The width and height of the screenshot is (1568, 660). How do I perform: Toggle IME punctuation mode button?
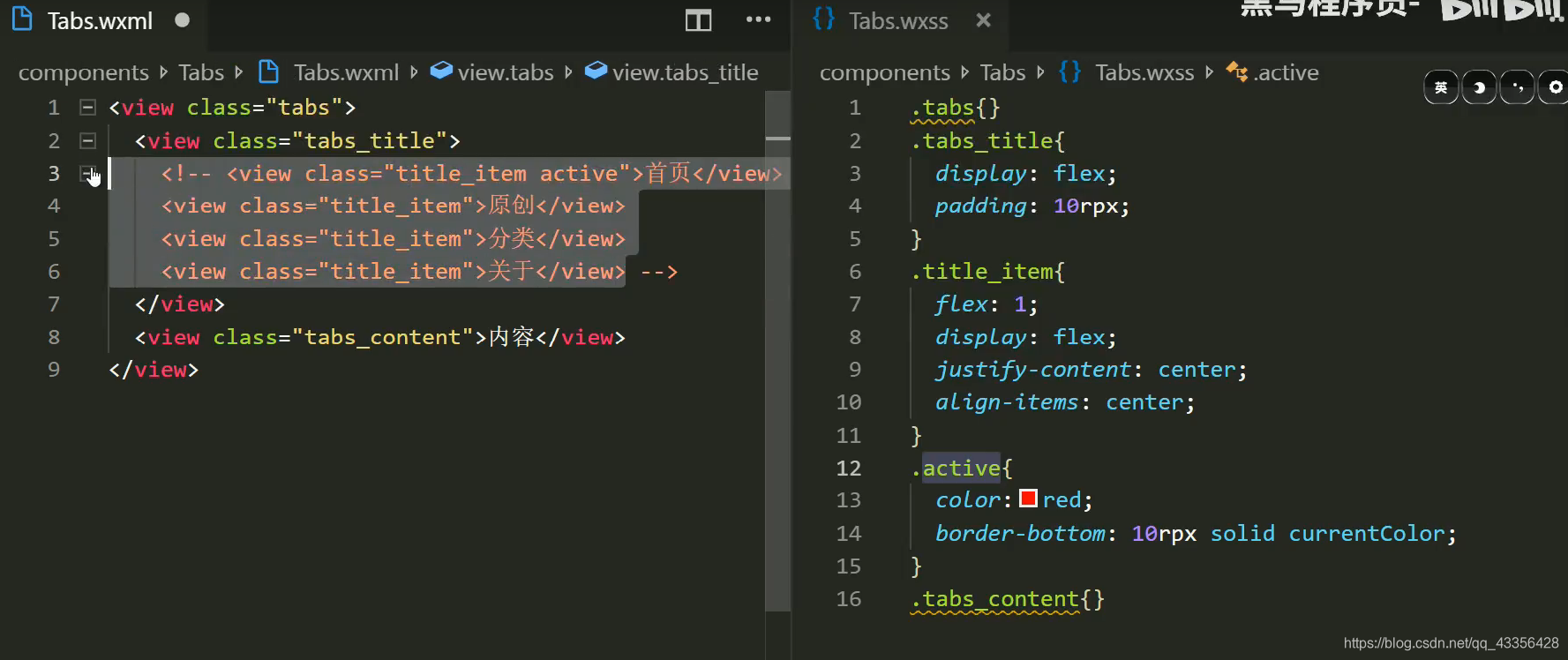click(1517, 87)
